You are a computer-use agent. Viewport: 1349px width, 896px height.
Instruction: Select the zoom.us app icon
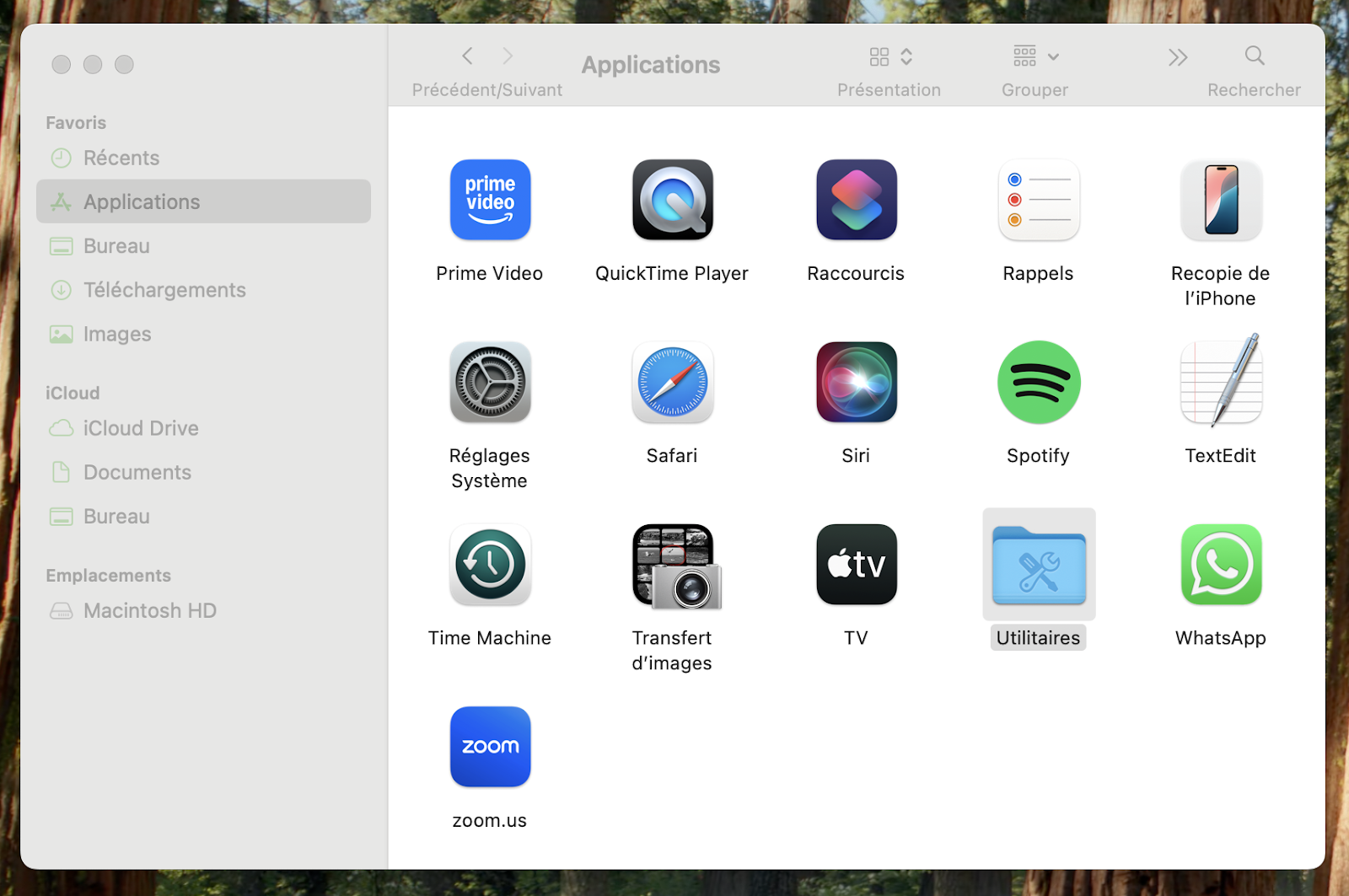(490, 747)
